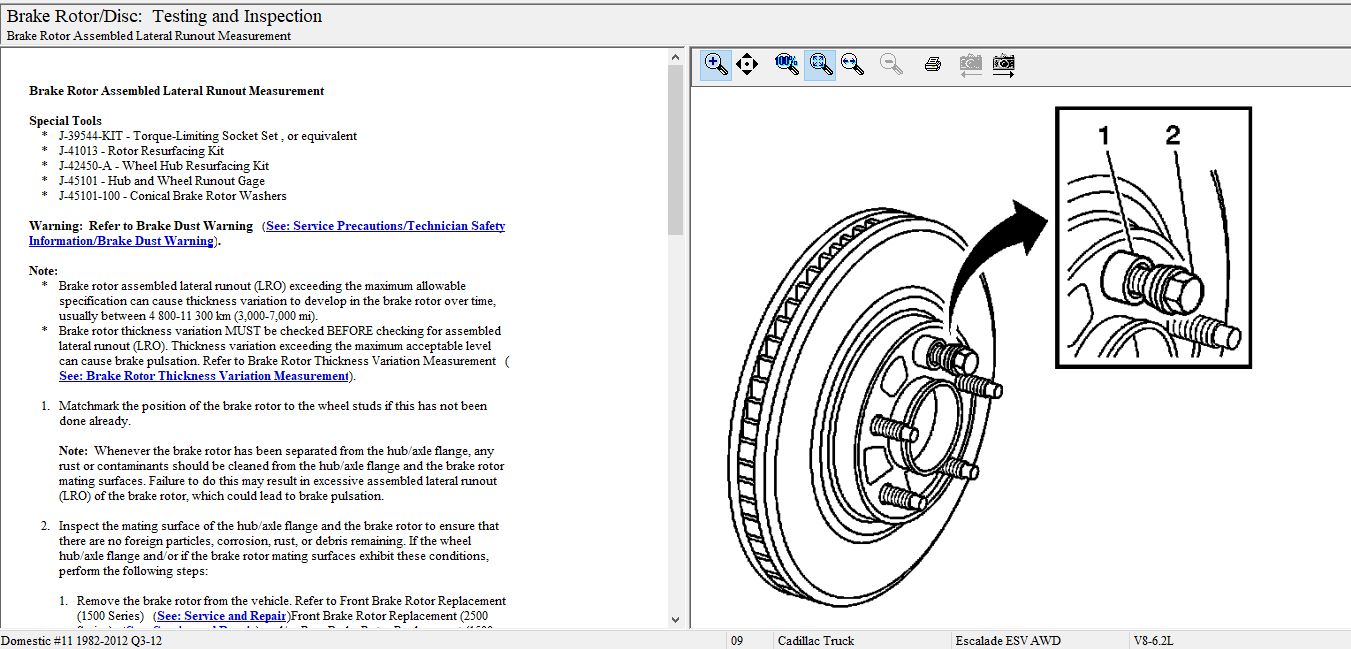The image size is (1351, 649).
Task: Click the inset detail view in the diagram
Action: 1153,238
